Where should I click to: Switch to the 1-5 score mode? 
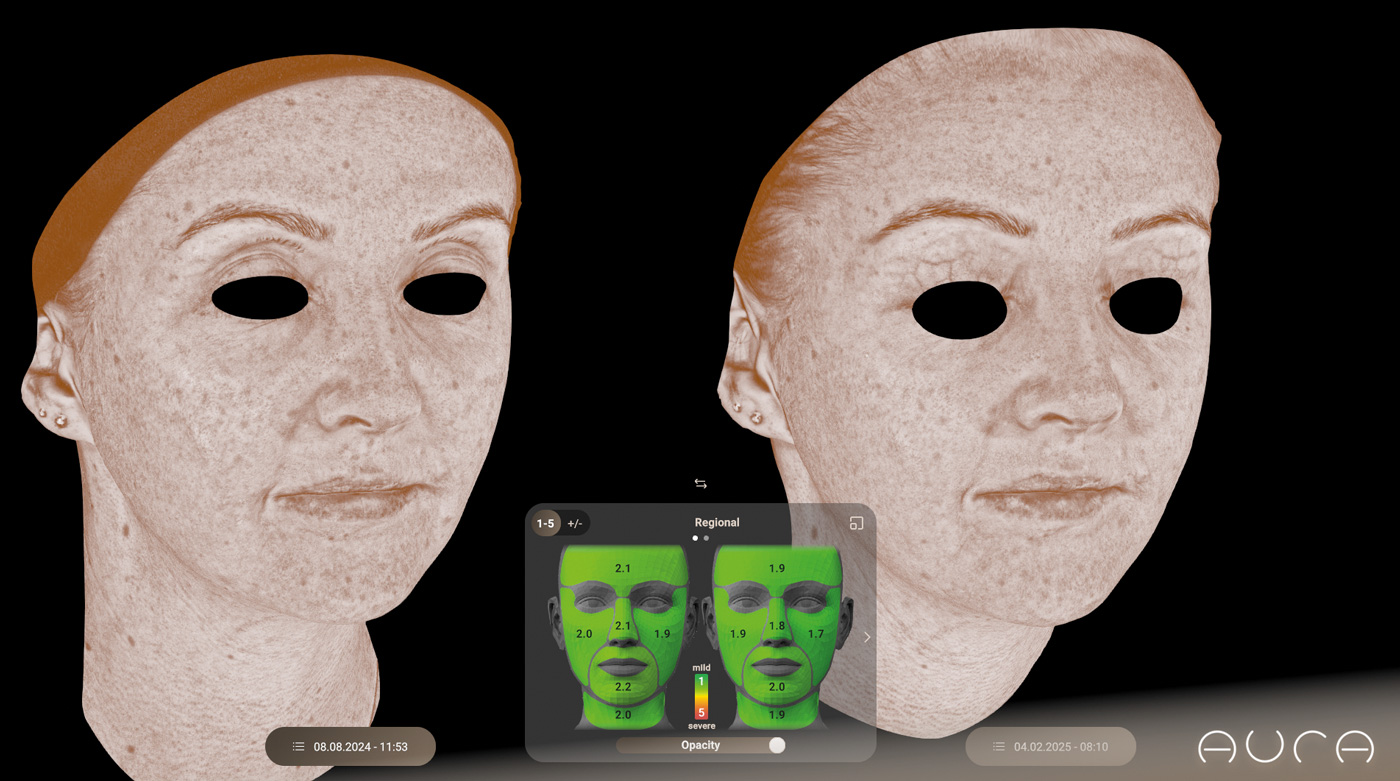click(545, 523)
